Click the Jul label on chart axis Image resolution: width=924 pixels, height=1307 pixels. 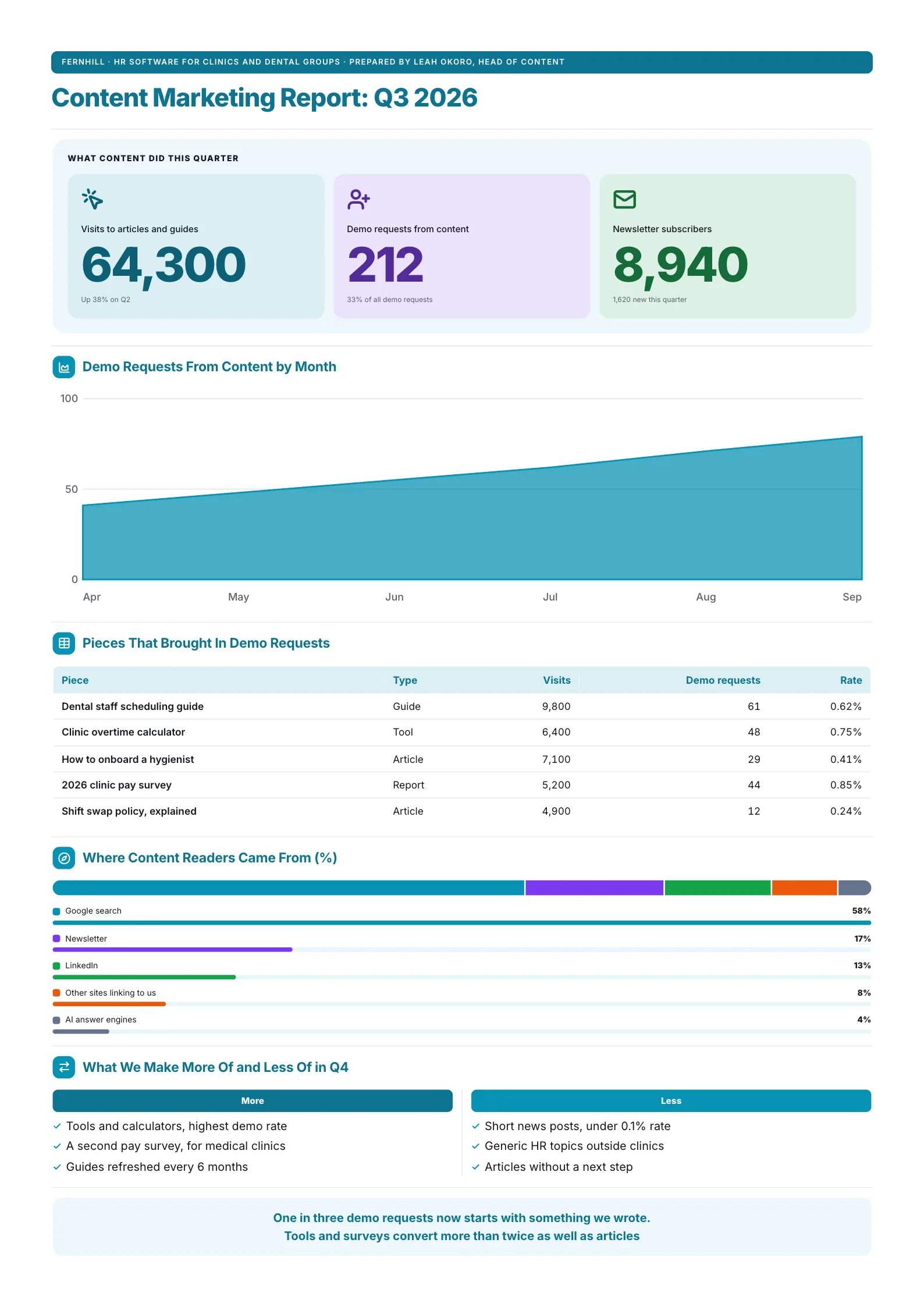point(550,597)
